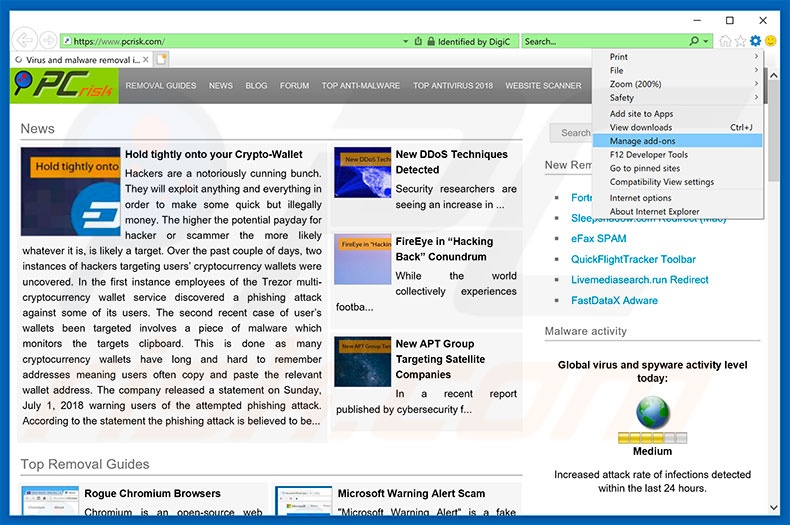
Task: Click the Home icon in toolbar
Action: tap(725, 41)
